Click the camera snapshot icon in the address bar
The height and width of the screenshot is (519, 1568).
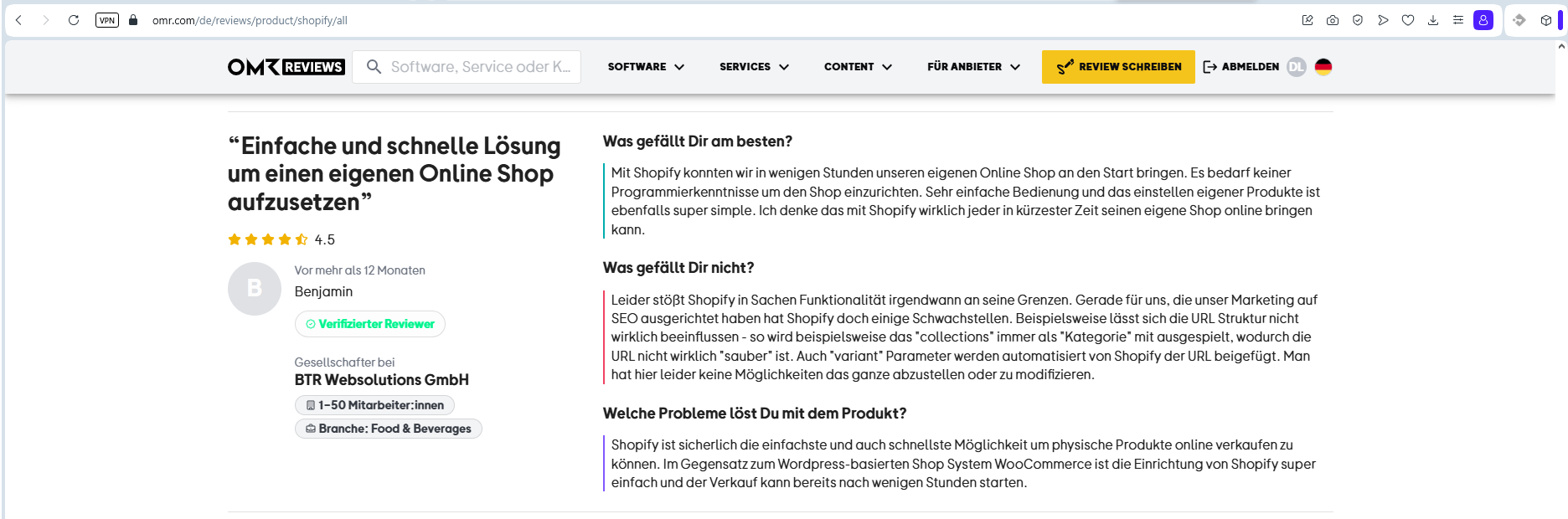point(1333,20)
